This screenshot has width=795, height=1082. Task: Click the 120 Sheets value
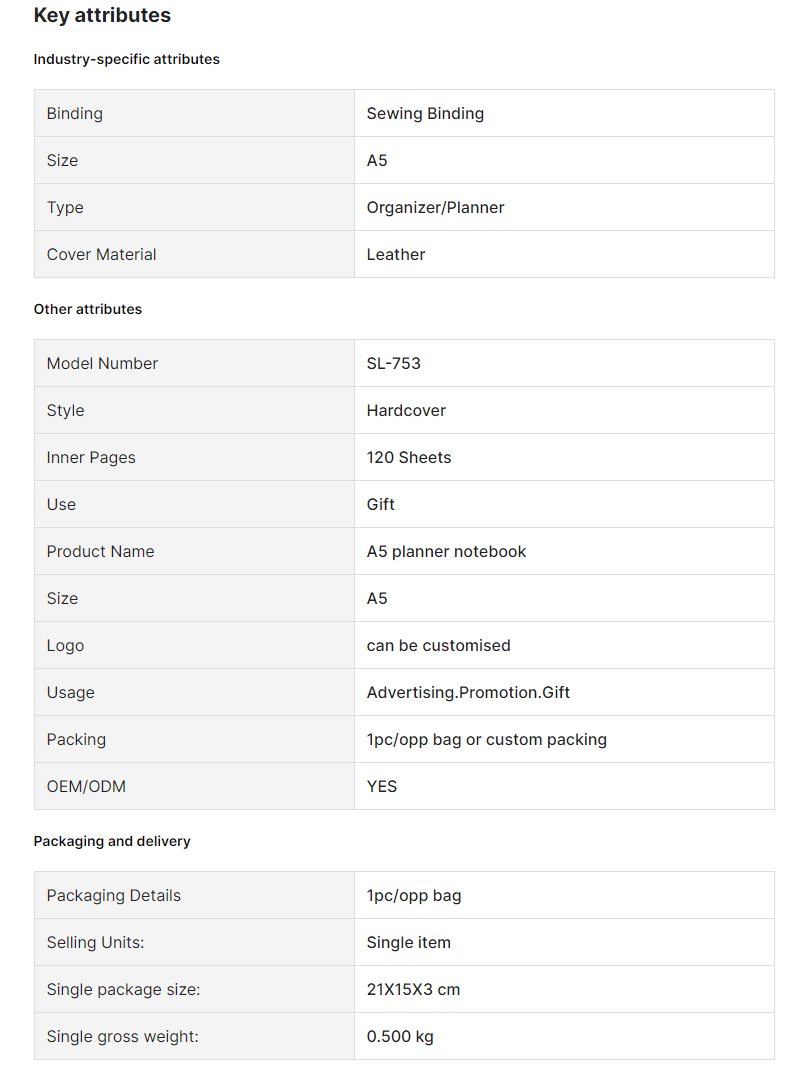tap(409, 457)
